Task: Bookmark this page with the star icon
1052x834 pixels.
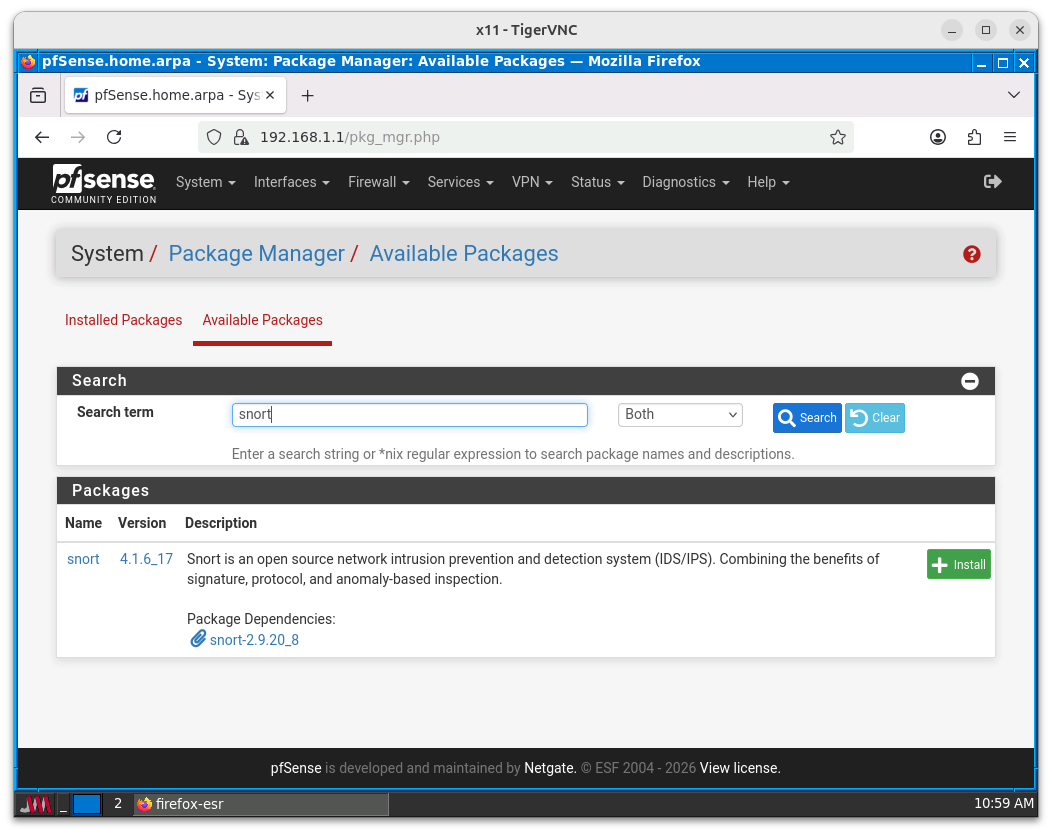Action: 837,137
